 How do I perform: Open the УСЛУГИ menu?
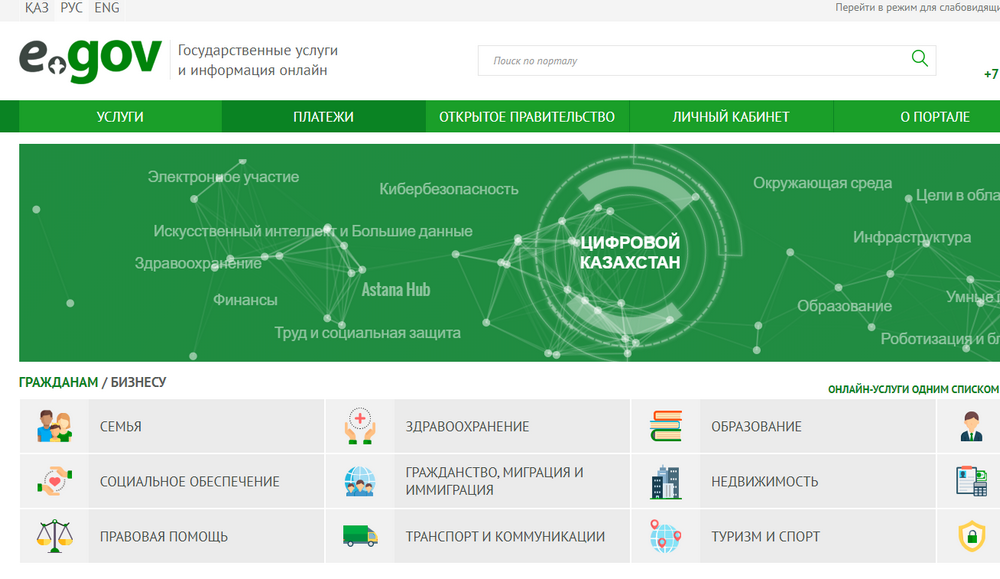click(x=120, y=117)
